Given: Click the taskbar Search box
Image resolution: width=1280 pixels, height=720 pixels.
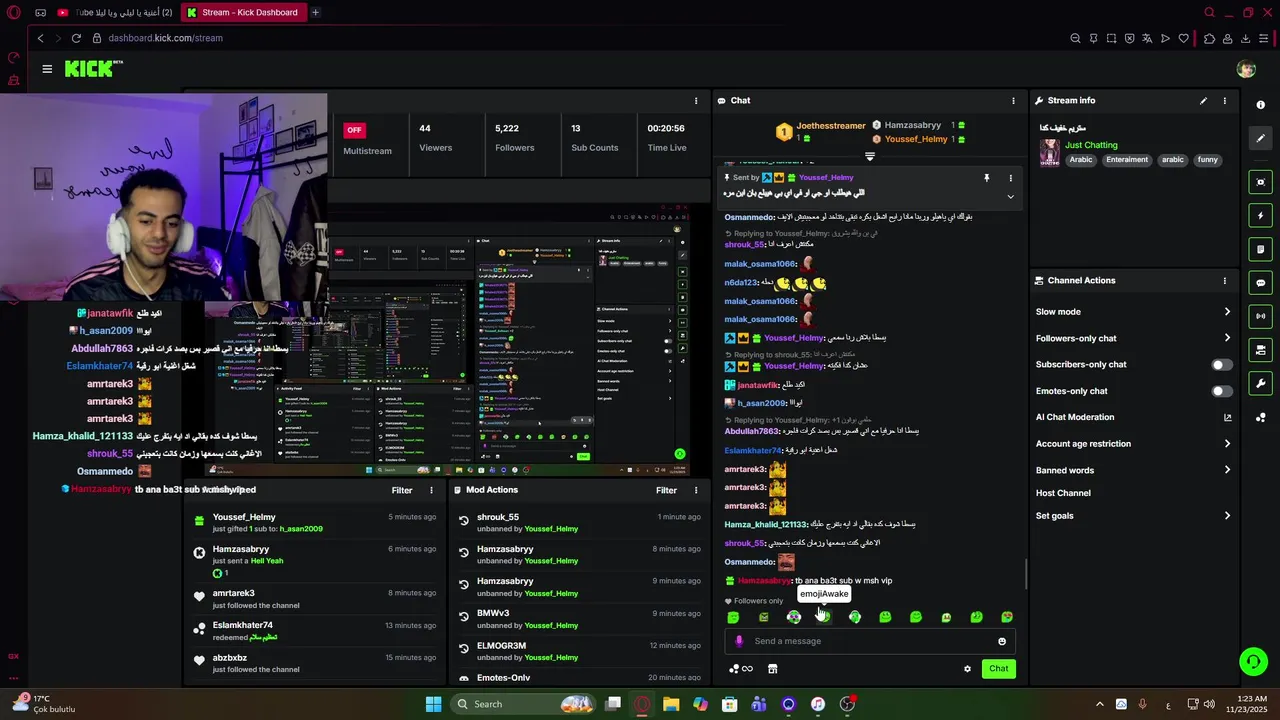Looking at the screenshot, I should pyautogui.click(x=521, y=704).
